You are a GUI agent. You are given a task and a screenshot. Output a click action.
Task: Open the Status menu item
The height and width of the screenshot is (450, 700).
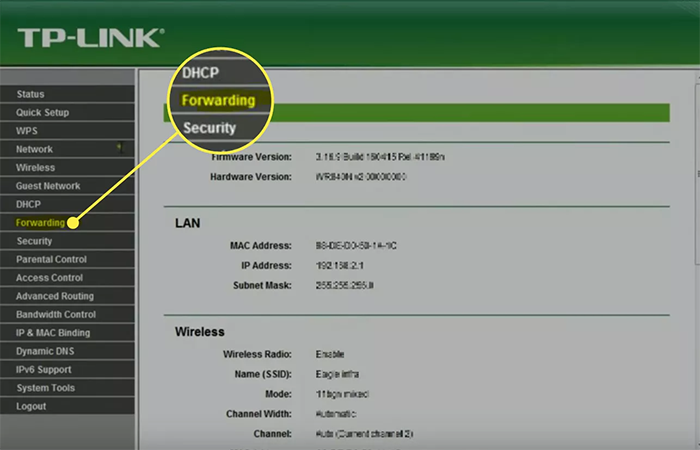(x=31, y=94)
